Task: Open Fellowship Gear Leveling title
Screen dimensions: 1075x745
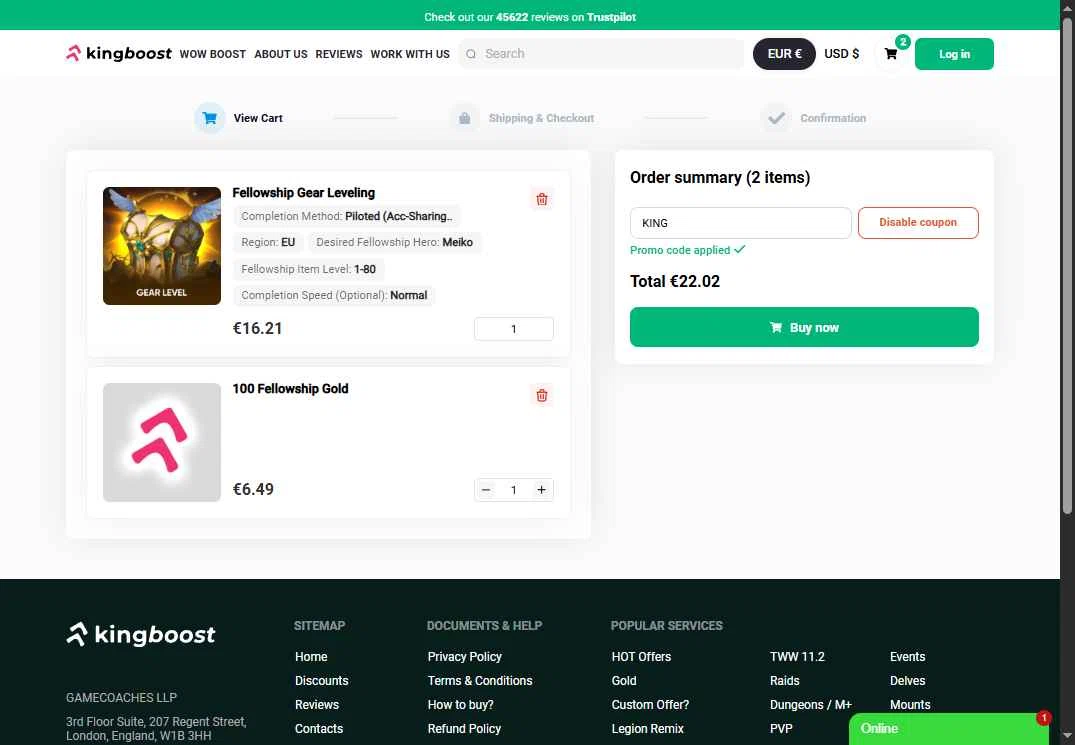Action: coord(303,193)
